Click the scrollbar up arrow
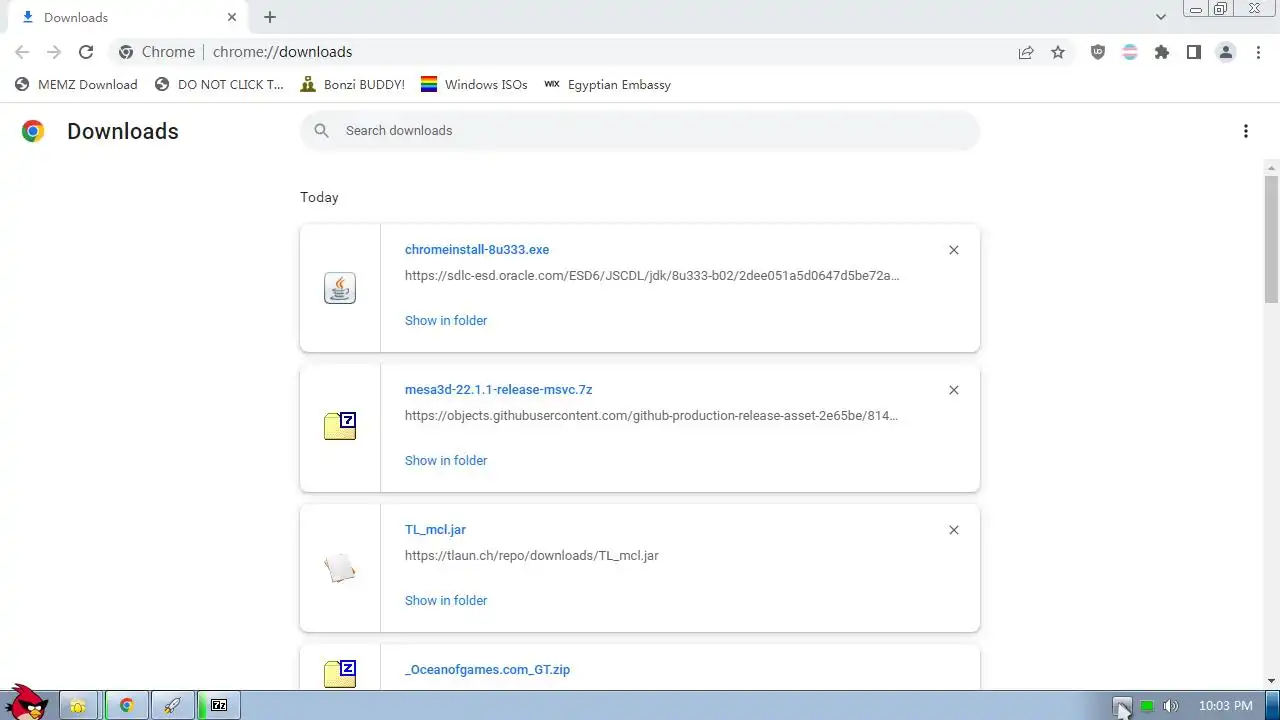1280x720 pixels. pos(1272,167)
